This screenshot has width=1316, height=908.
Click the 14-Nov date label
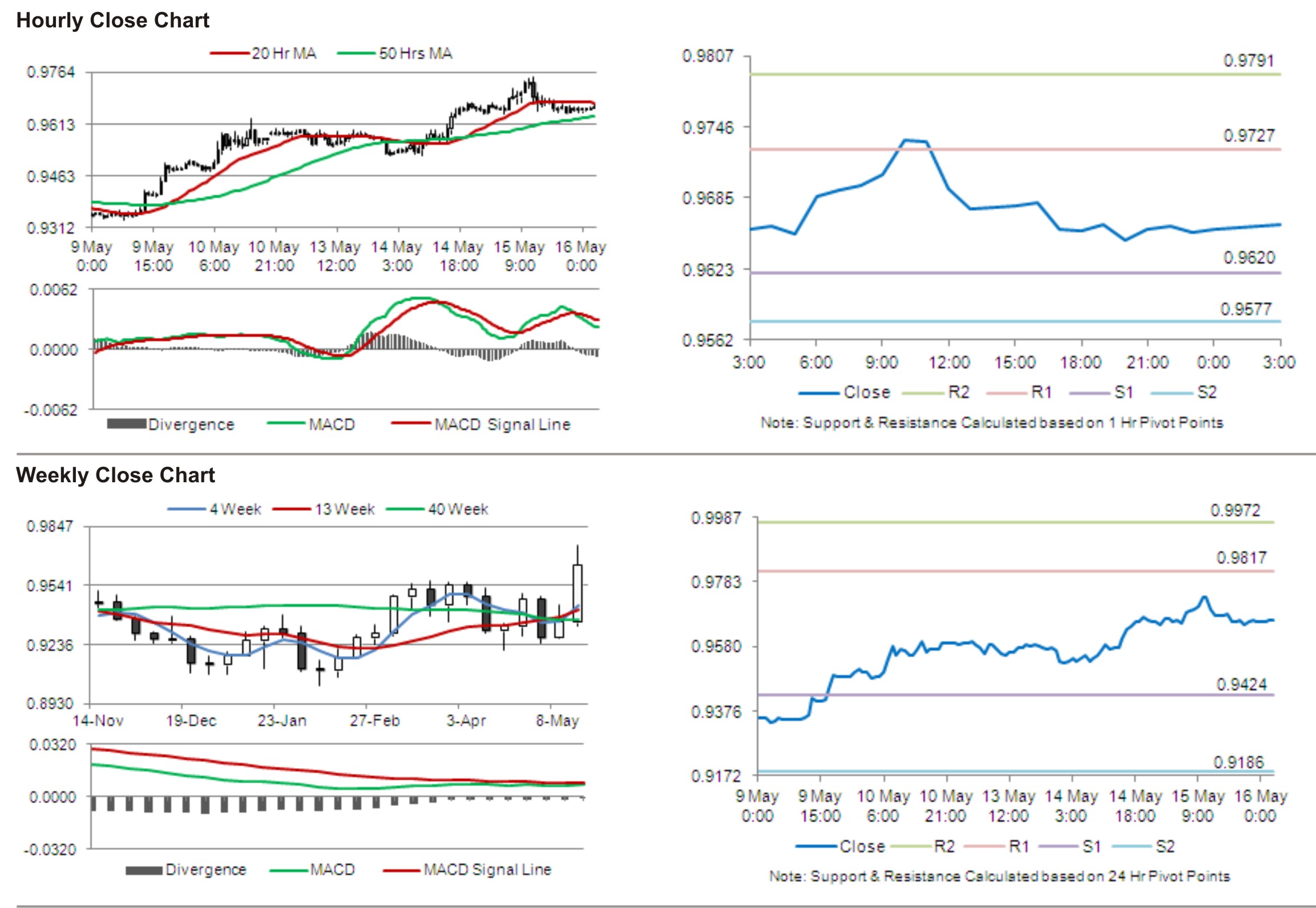(x=98, y=721)
